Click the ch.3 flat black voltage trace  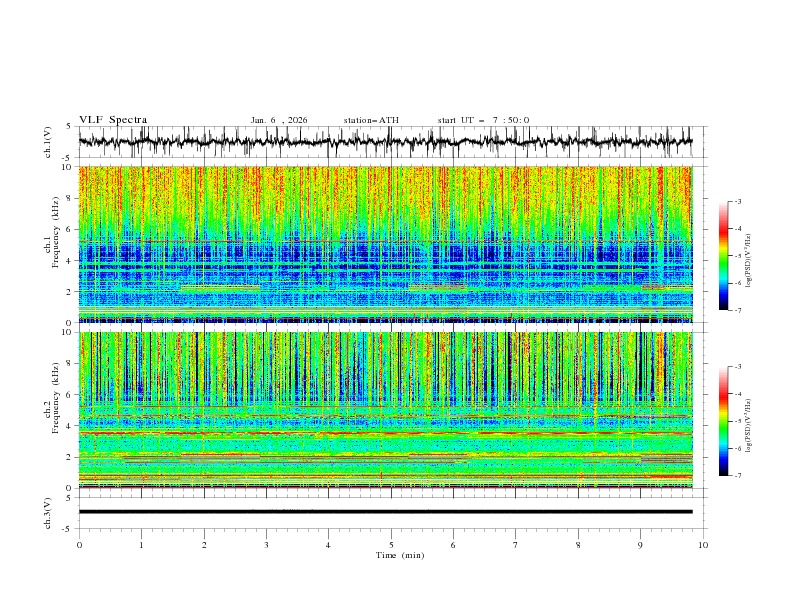click(385, 512)
